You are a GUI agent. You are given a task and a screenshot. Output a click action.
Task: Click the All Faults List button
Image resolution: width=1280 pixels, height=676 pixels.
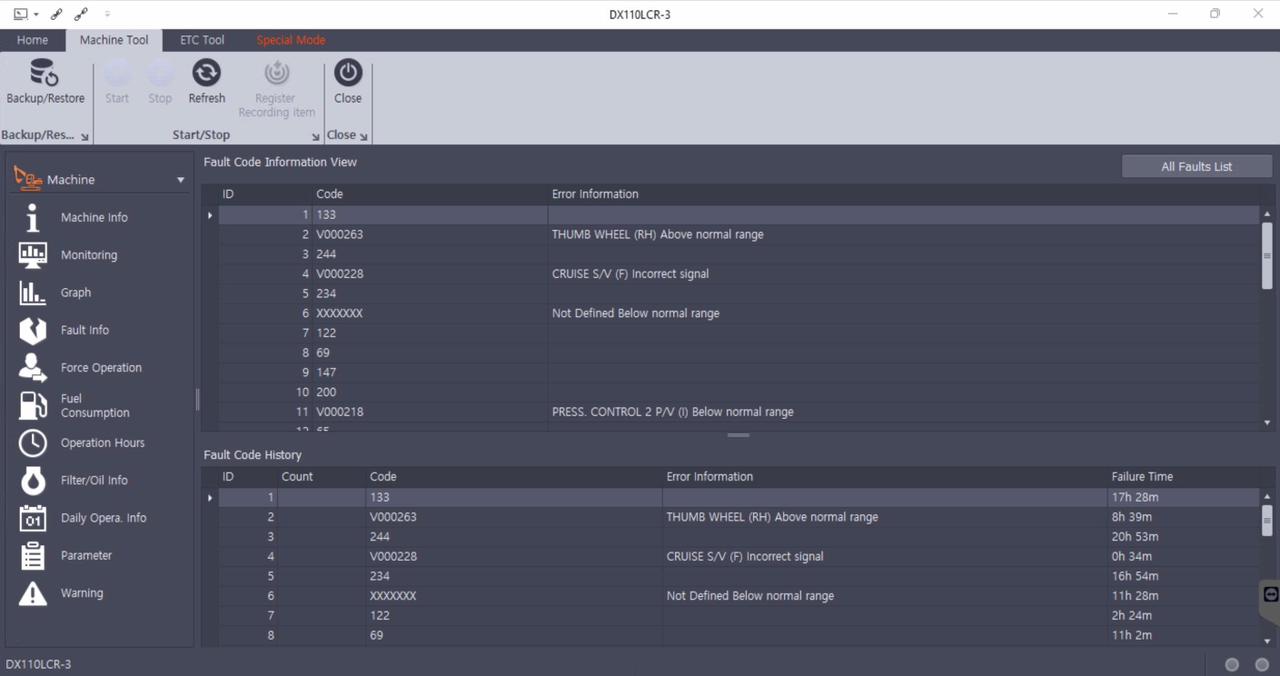point(1196,167)
